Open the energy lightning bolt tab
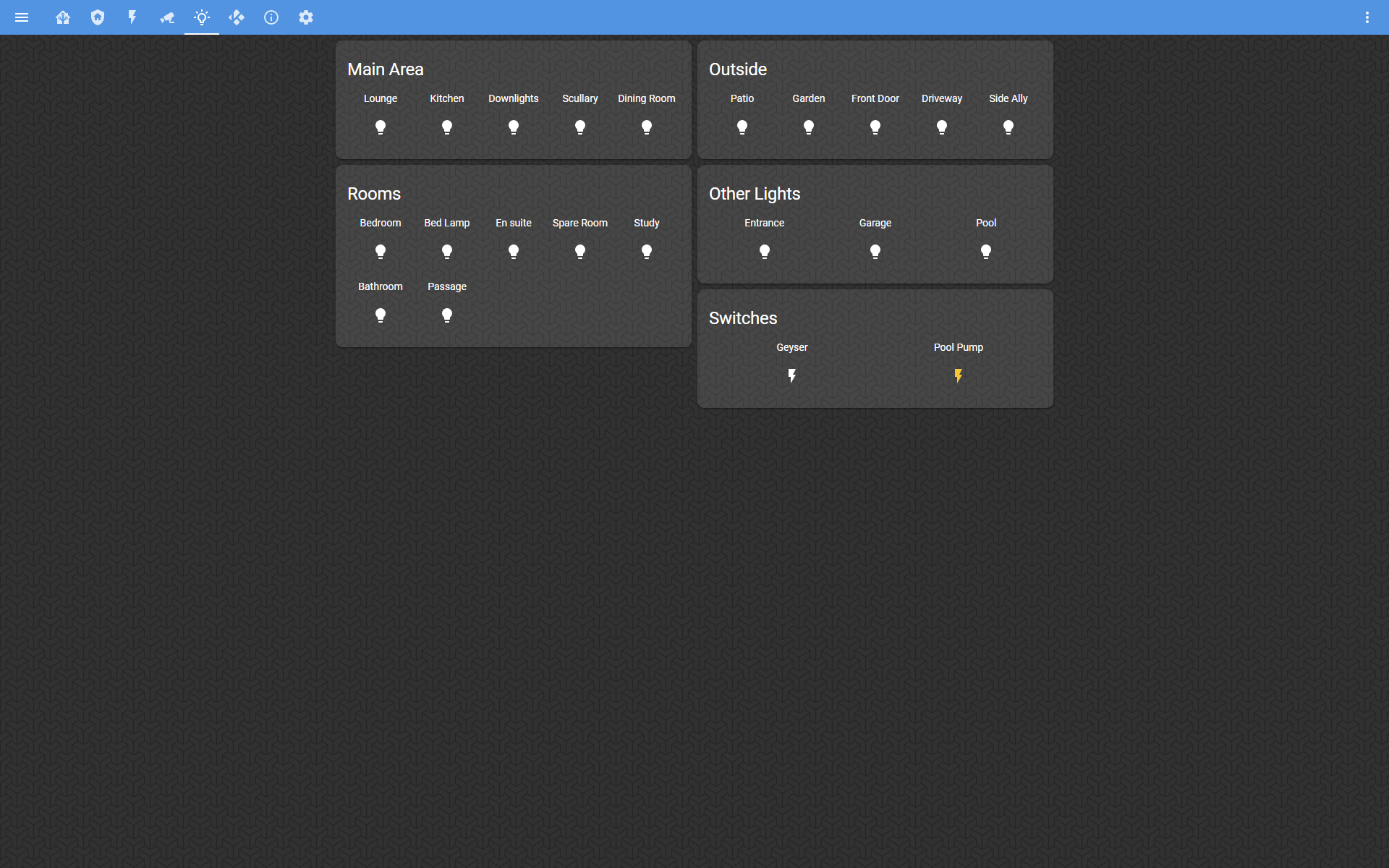Screen dimensions: 1389x868 point(132,17)
